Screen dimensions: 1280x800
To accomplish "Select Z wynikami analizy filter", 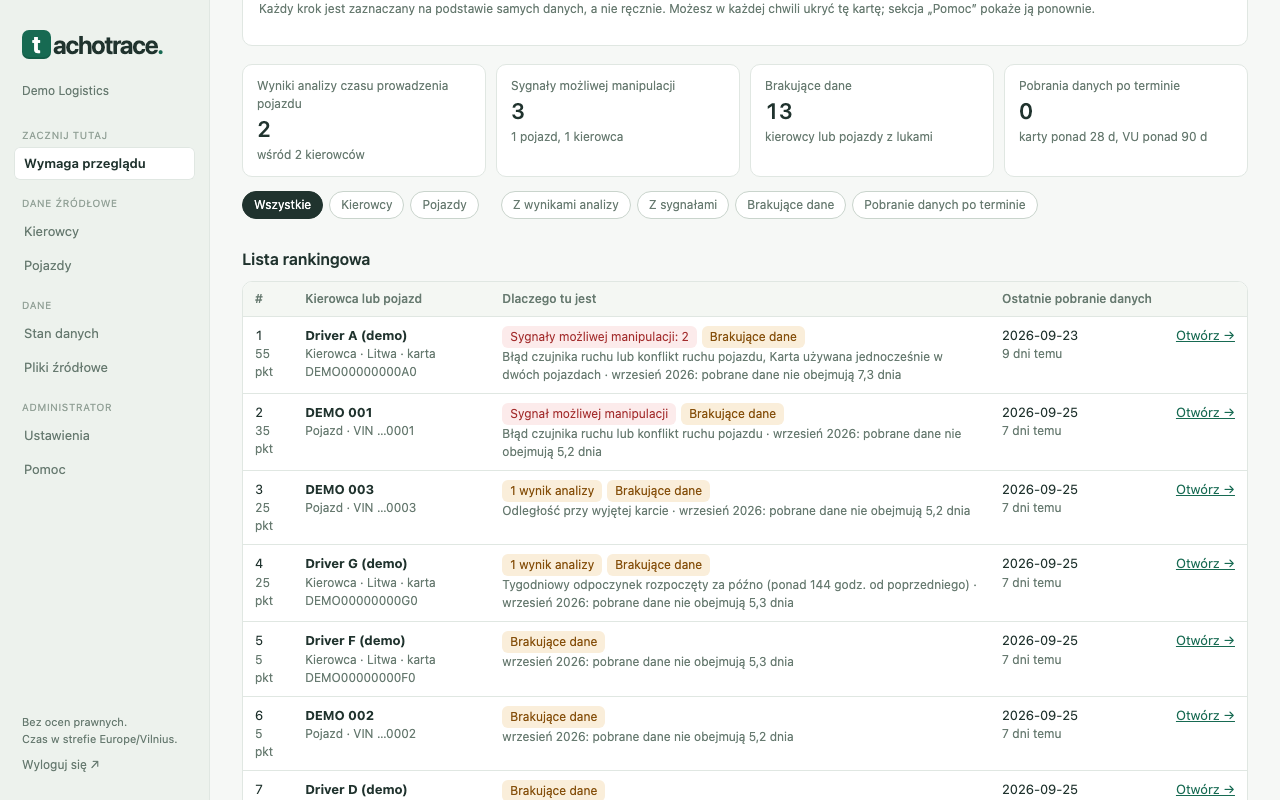I will click(566, 205).
